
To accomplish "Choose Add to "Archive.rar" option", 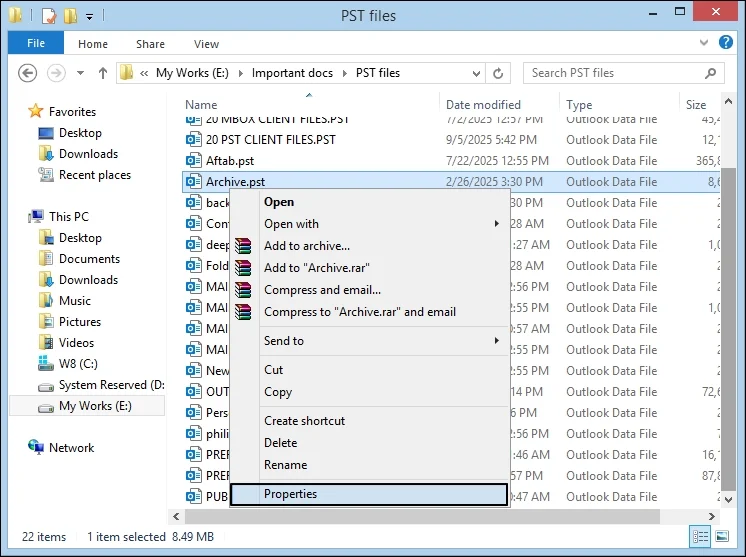I will click(369, 267).
